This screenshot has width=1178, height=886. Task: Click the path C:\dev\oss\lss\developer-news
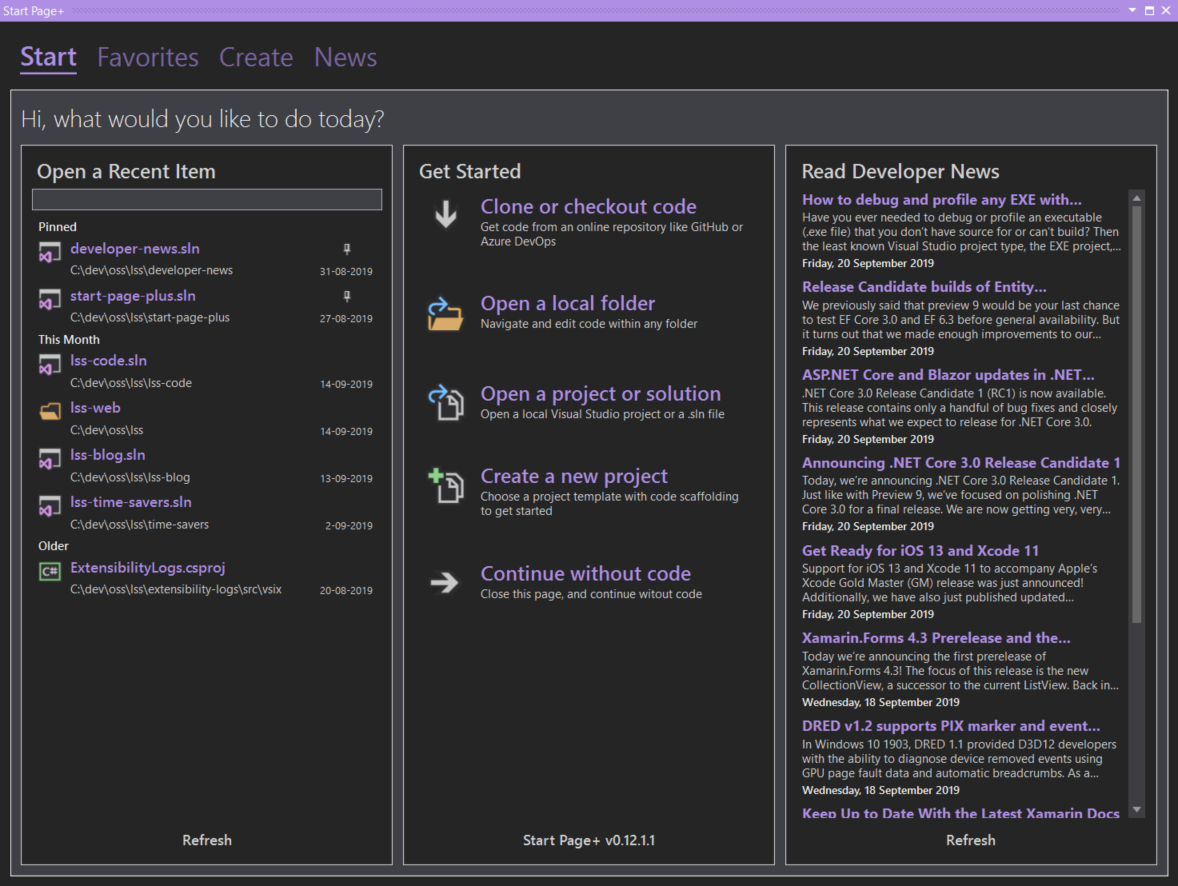152,270
